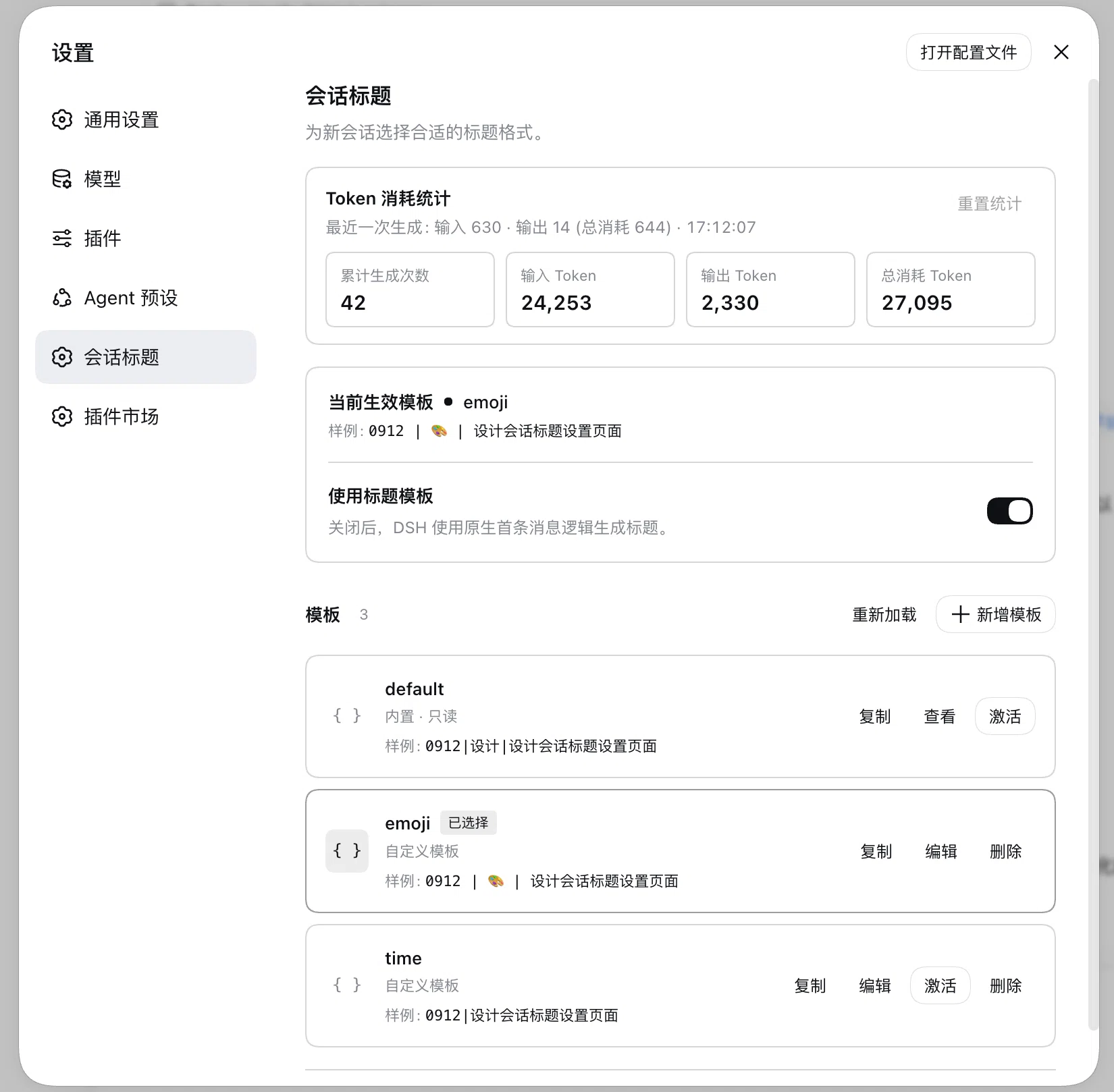Click the gear icon beside 插件市场

click(x=62, y=416)
